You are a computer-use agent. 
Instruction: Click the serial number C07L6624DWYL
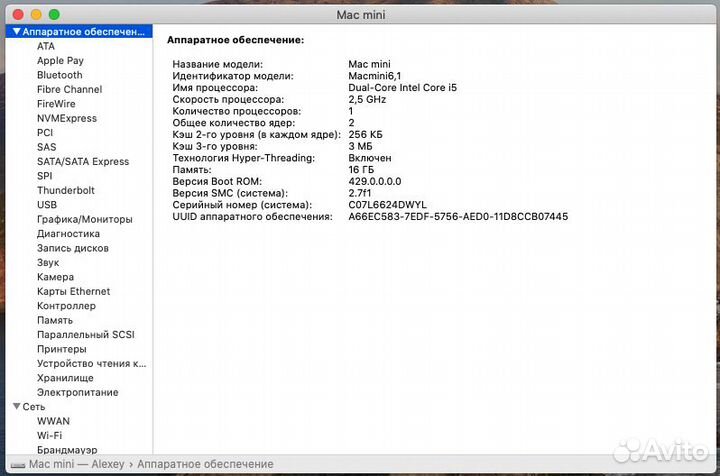[x=387, y=205]
